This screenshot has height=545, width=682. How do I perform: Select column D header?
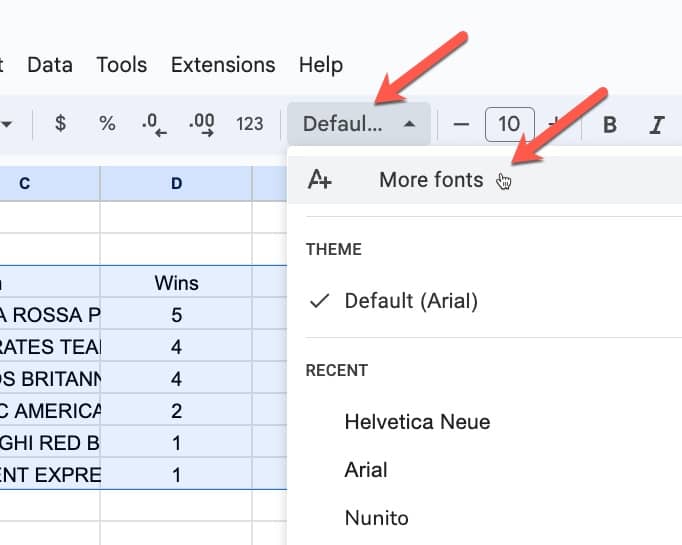176,183
